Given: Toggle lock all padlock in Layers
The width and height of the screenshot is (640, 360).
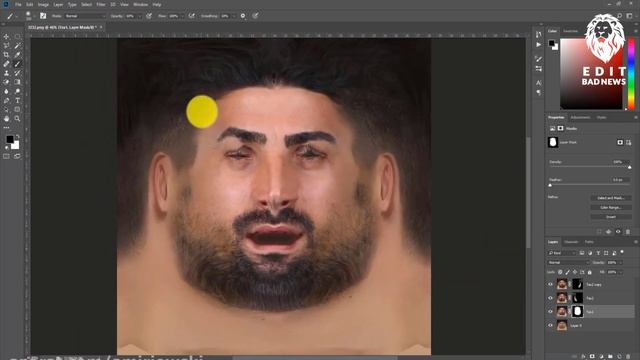Looking at the screenshot, I should (589, 272).
